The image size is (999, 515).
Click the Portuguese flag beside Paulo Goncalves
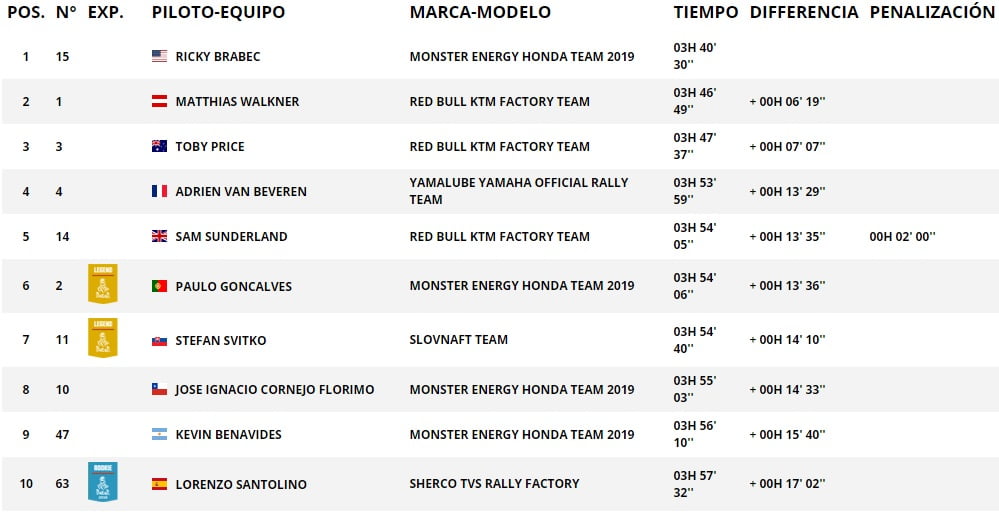(x=159, y=286)
